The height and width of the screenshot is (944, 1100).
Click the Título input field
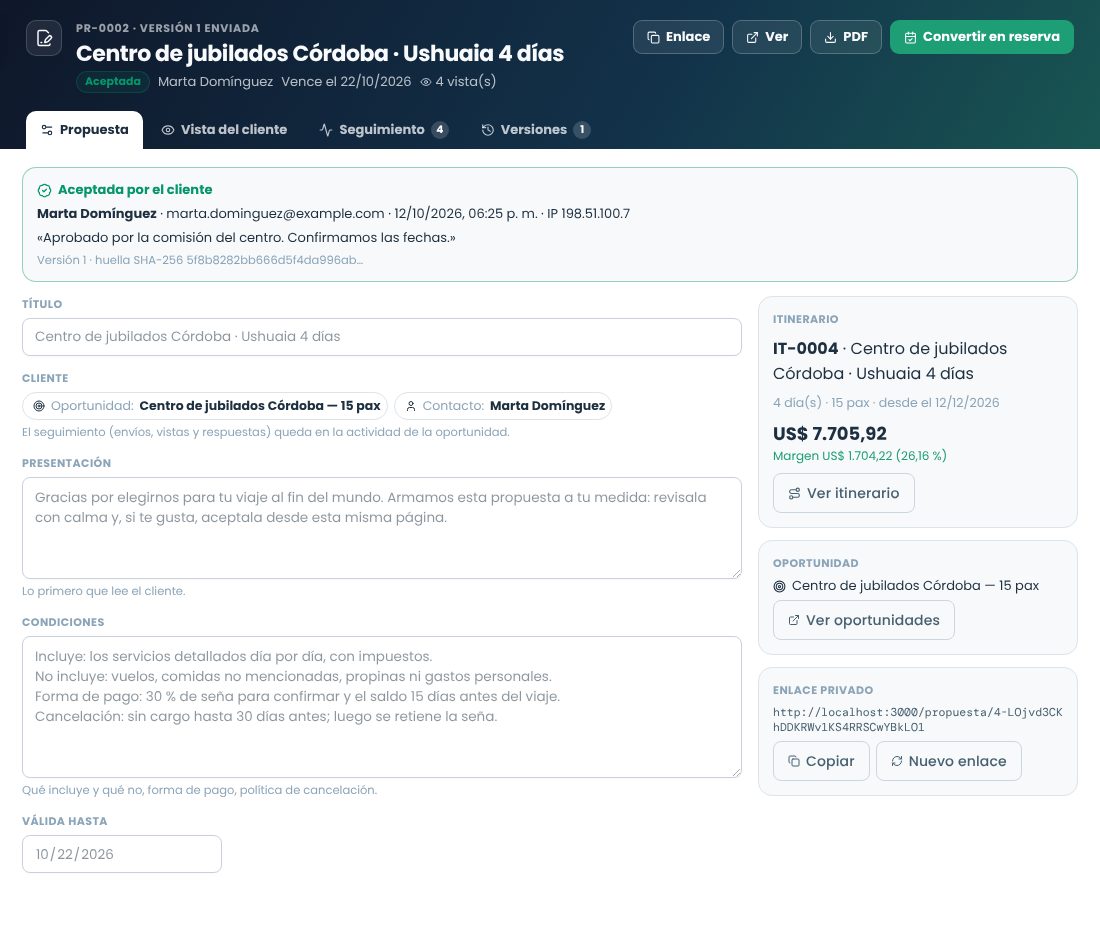(382, 337)
